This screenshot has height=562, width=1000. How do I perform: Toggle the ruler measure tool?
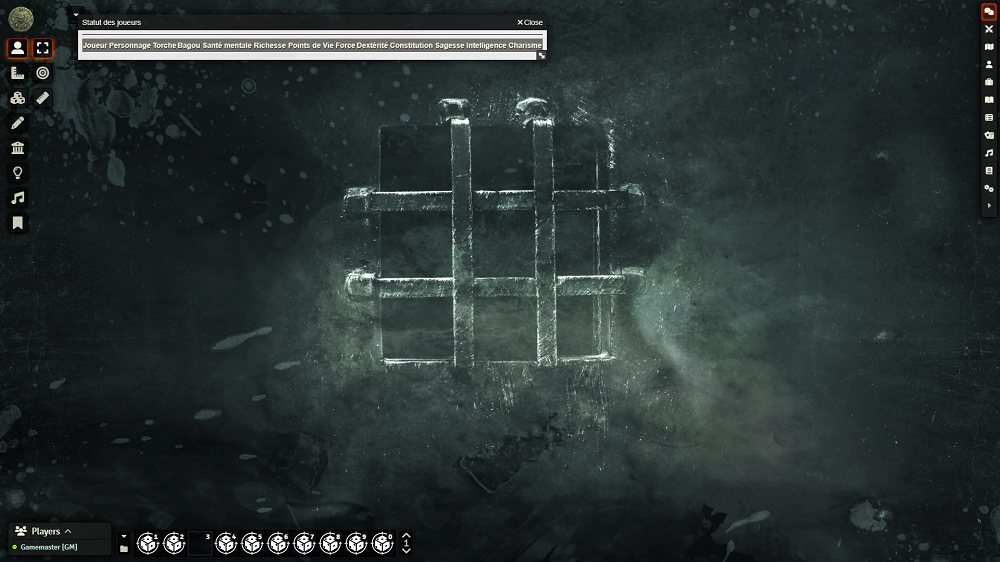click(x=42, y=98)
